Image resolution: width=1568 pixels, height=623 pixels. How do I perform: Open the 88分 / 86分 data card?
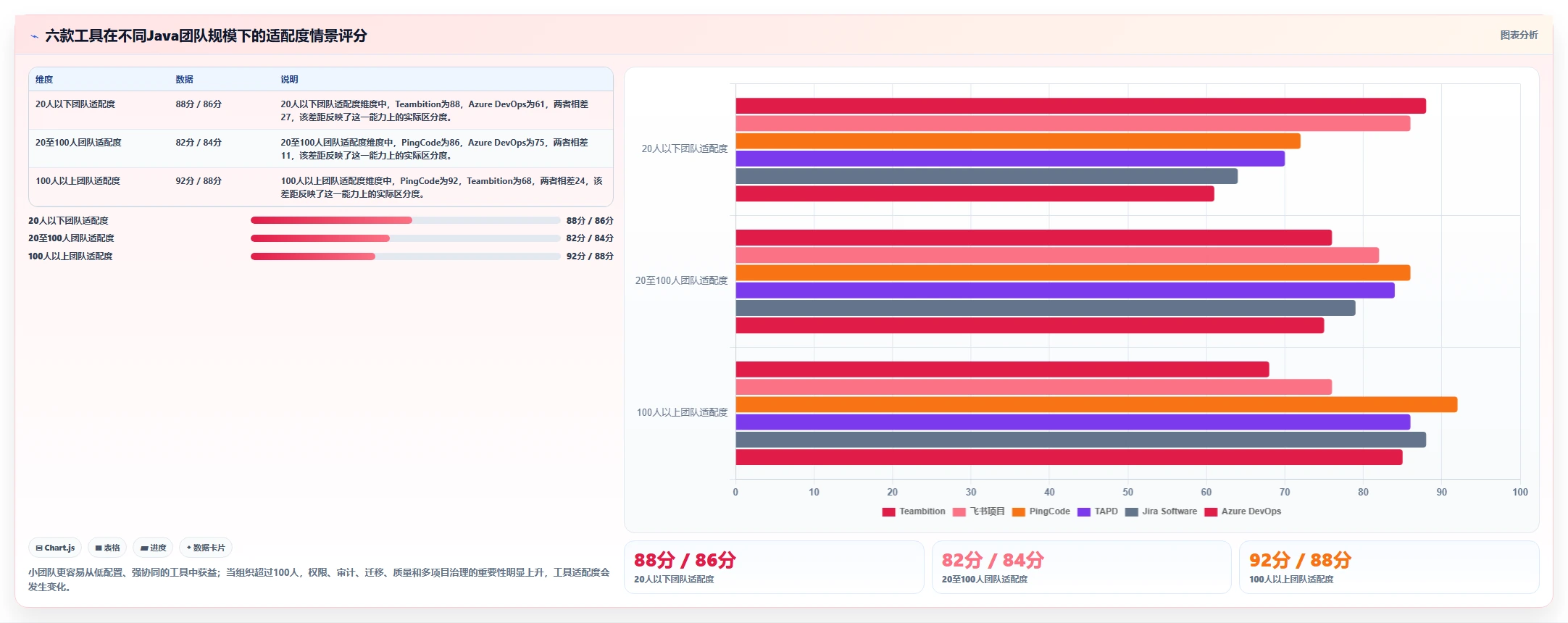click(774, 567)
